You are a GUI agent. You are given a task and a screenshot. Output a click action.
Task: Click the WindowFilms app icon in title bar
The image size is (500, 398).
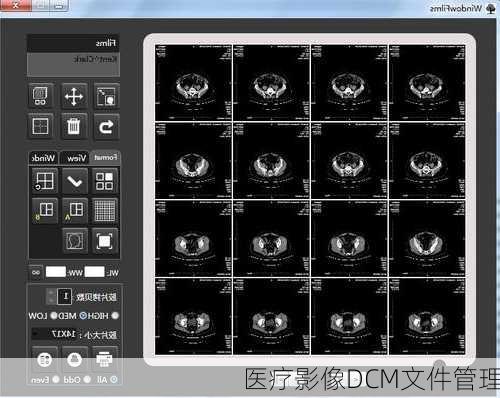click(x=491, y=9)
